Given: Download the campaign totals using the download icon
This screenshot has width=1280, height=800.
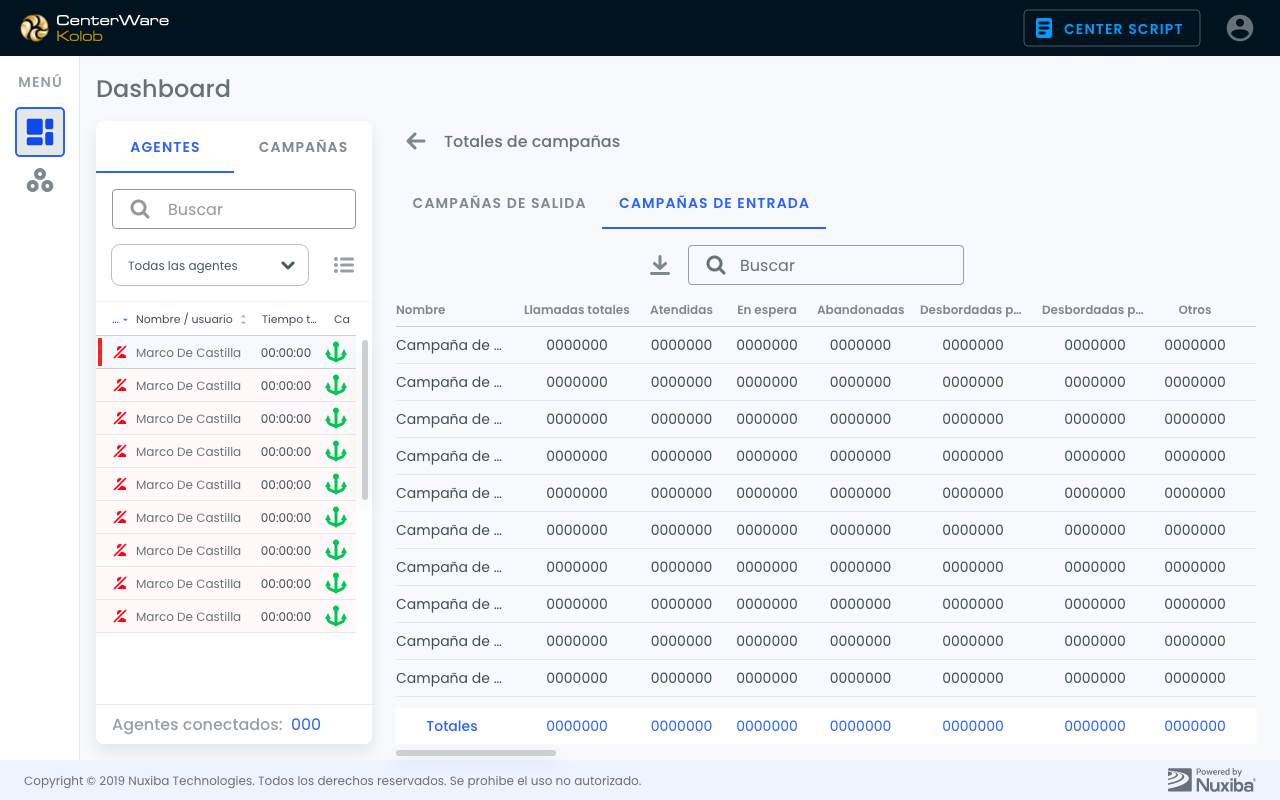Looking at the screenshot, I should [x=660, y=265].
